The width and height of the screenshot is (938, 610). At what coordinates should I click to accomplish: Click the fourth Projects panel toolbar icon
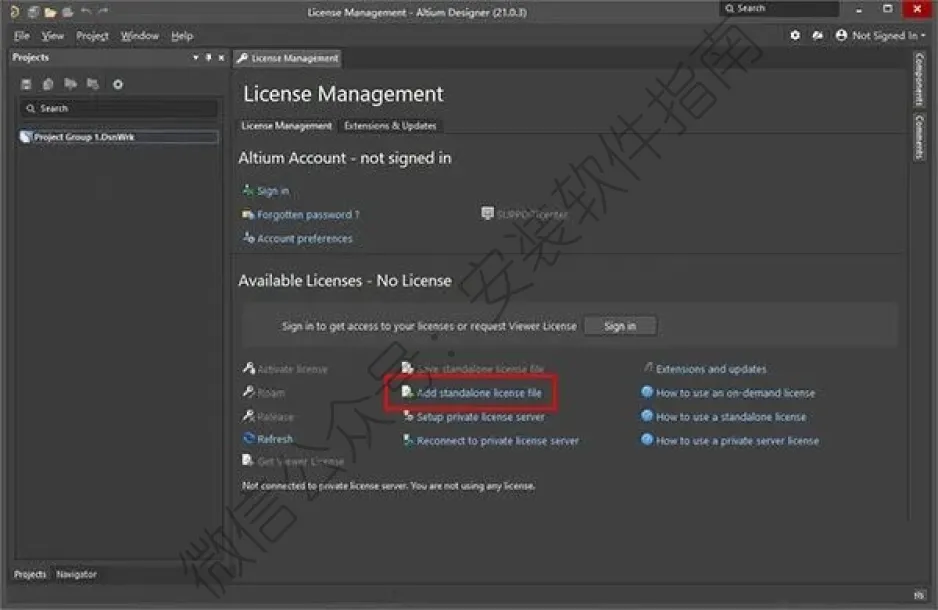click(93, 84)
